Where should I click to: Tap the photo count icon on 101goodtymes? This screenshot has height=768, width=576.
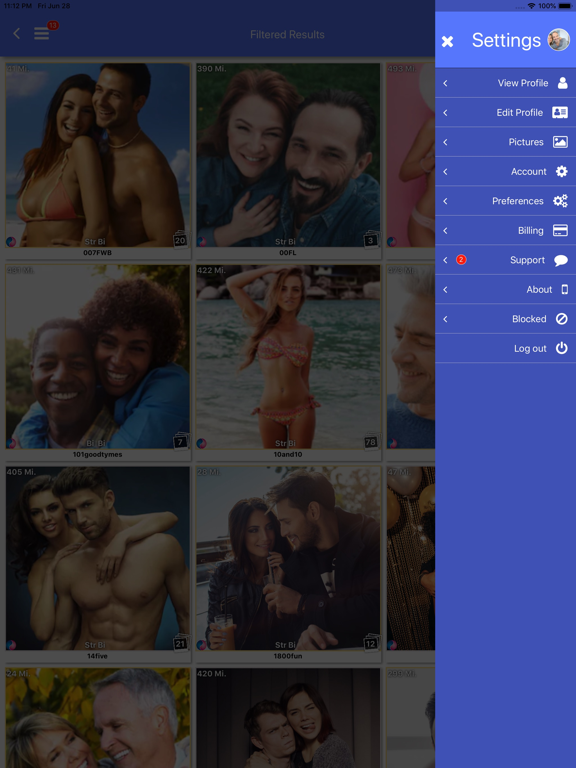(180, 442)
